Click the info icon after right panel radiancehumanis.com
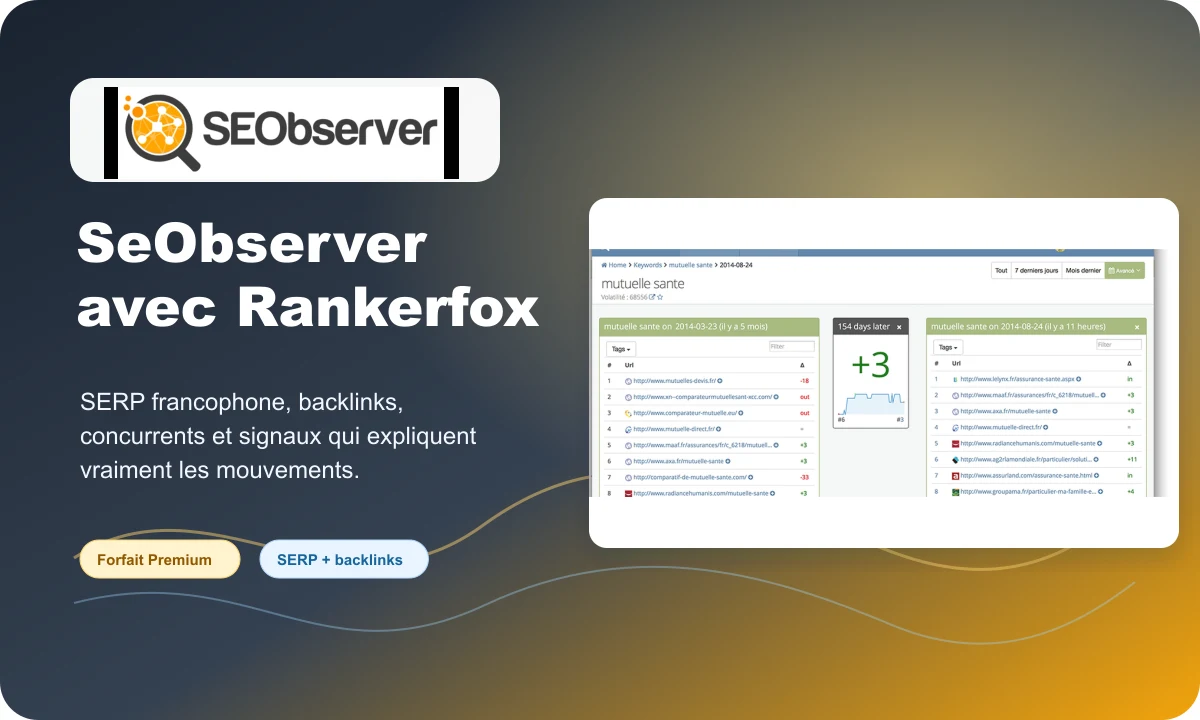Screen dimensions: 1200x720 pos(1100,443)
